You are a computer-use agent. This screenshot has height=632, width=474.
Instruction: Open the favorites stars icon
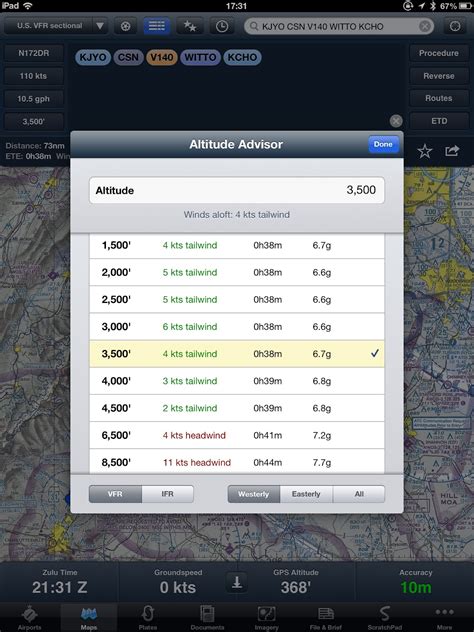(190, 26)
